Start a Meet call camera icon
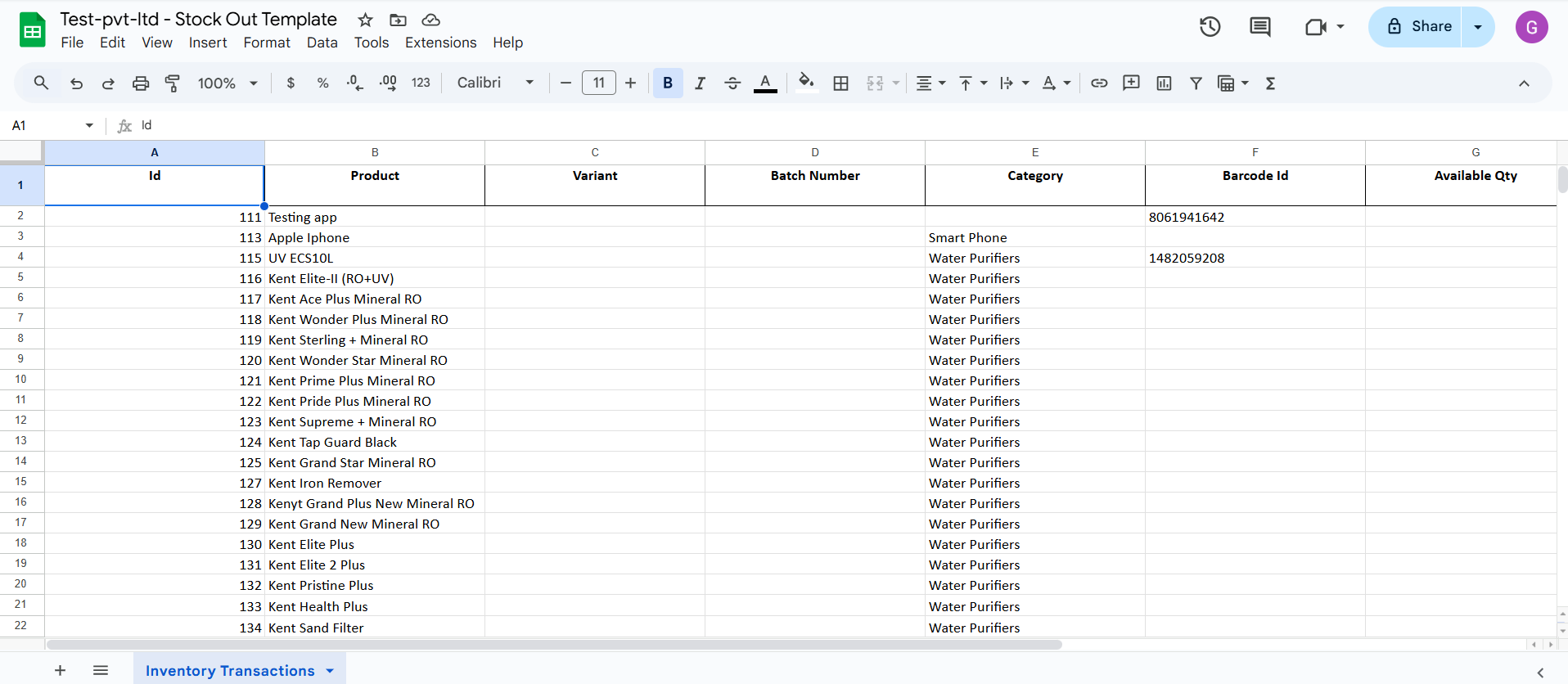Viewport: 1568px width, 684px height. click(1315, 27)
